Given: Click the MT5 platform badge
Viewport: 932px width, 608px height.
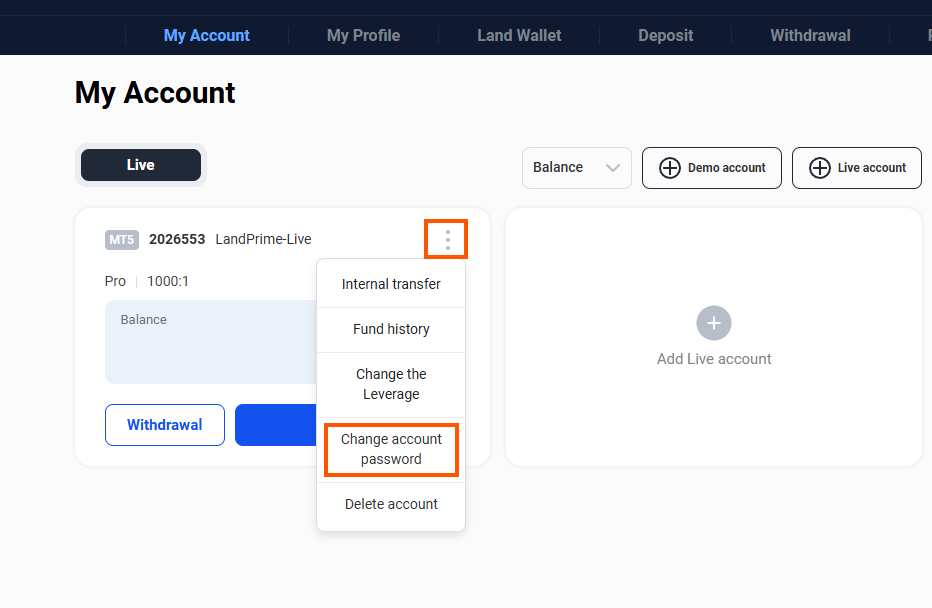Looking at the screenshot, I should pyautogui.click(x=121, y=240).
